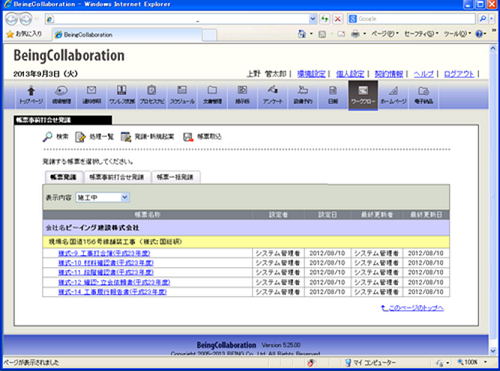Screen dimensions: 500x371
Task: Click the IE Home icon in the command bar
Action: [x=302, y=34]
